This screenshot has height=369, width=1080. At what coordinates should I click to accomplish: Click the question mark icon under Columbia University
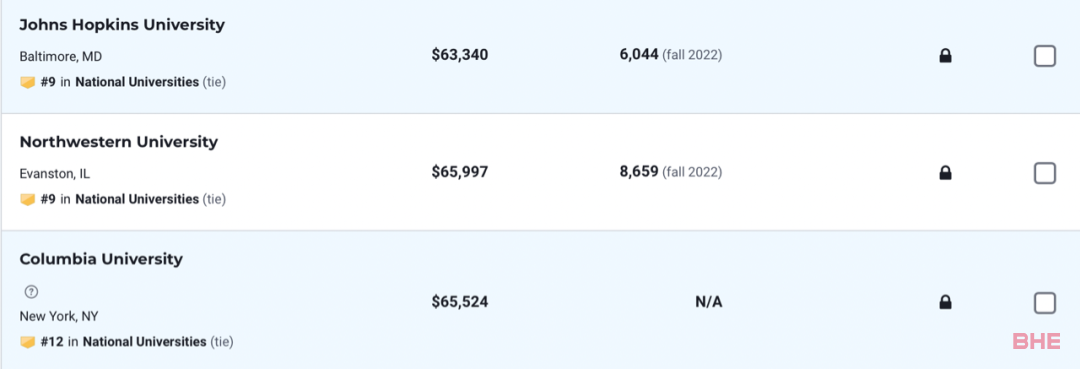30,292
